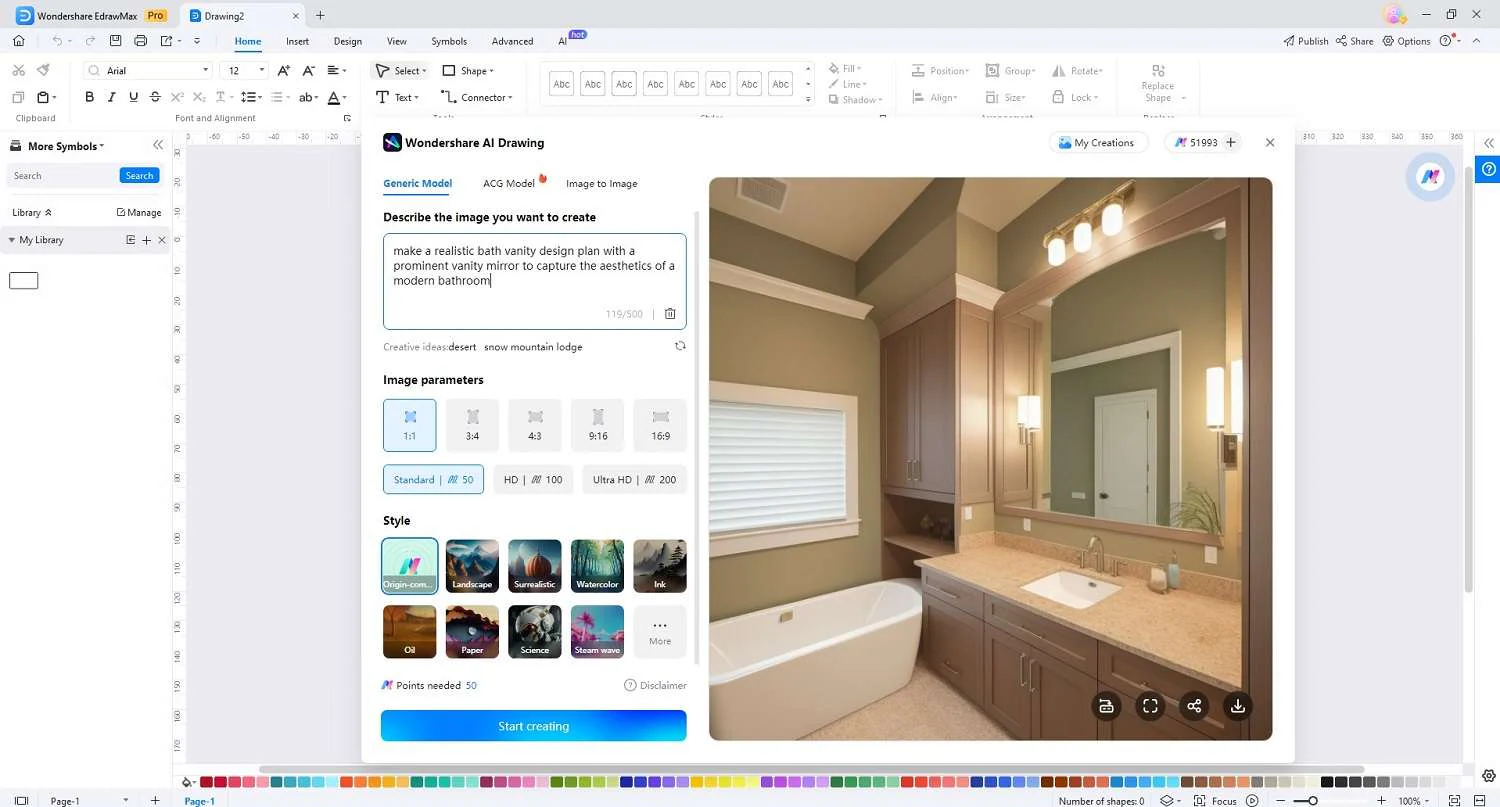Switch to Image to Image tab
1500x807 pixels.
[601, 183]
